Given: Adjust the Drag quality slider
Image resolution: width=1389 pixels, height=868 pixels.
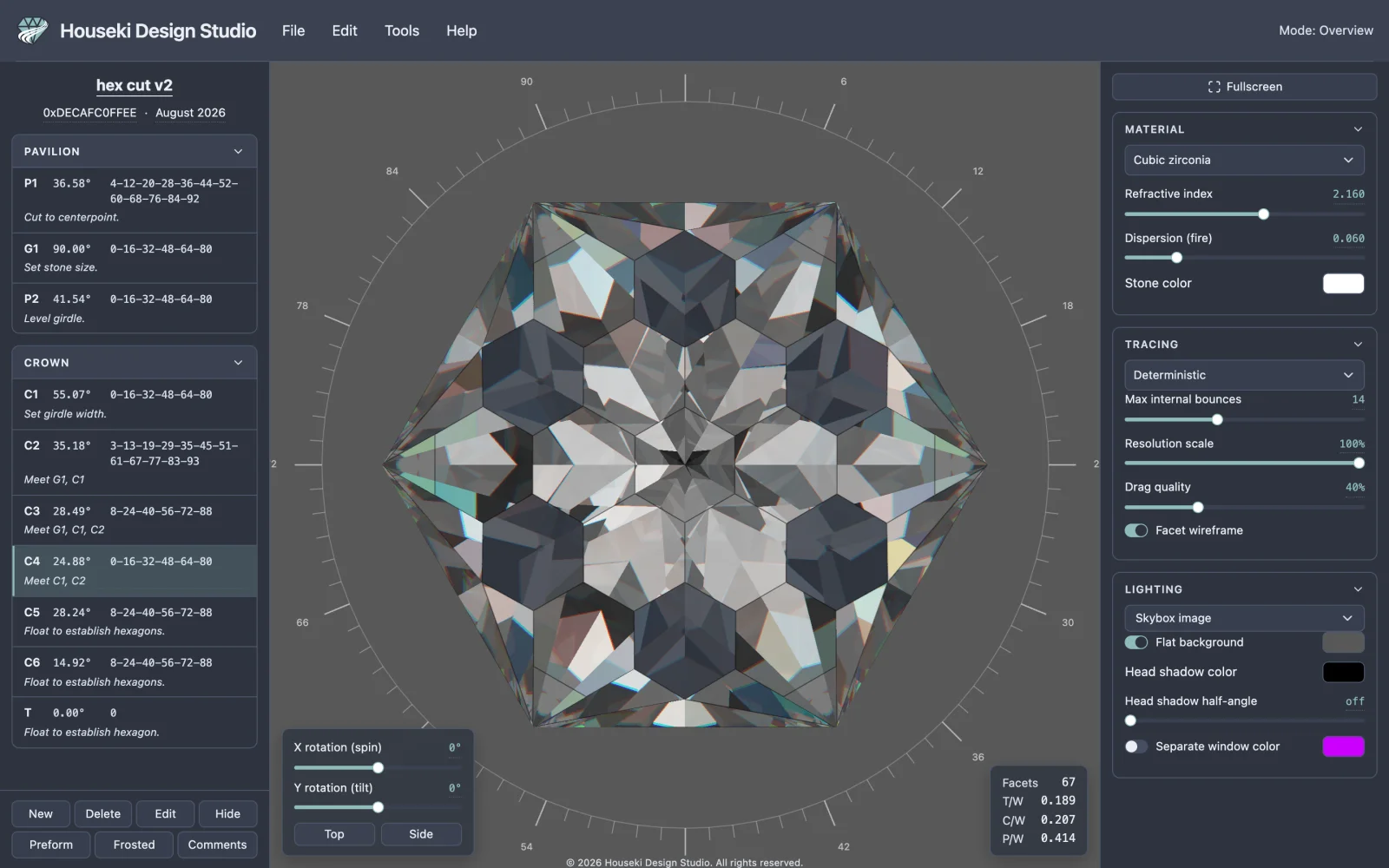Looking at the screenshot, I should tap(1244, 508).
